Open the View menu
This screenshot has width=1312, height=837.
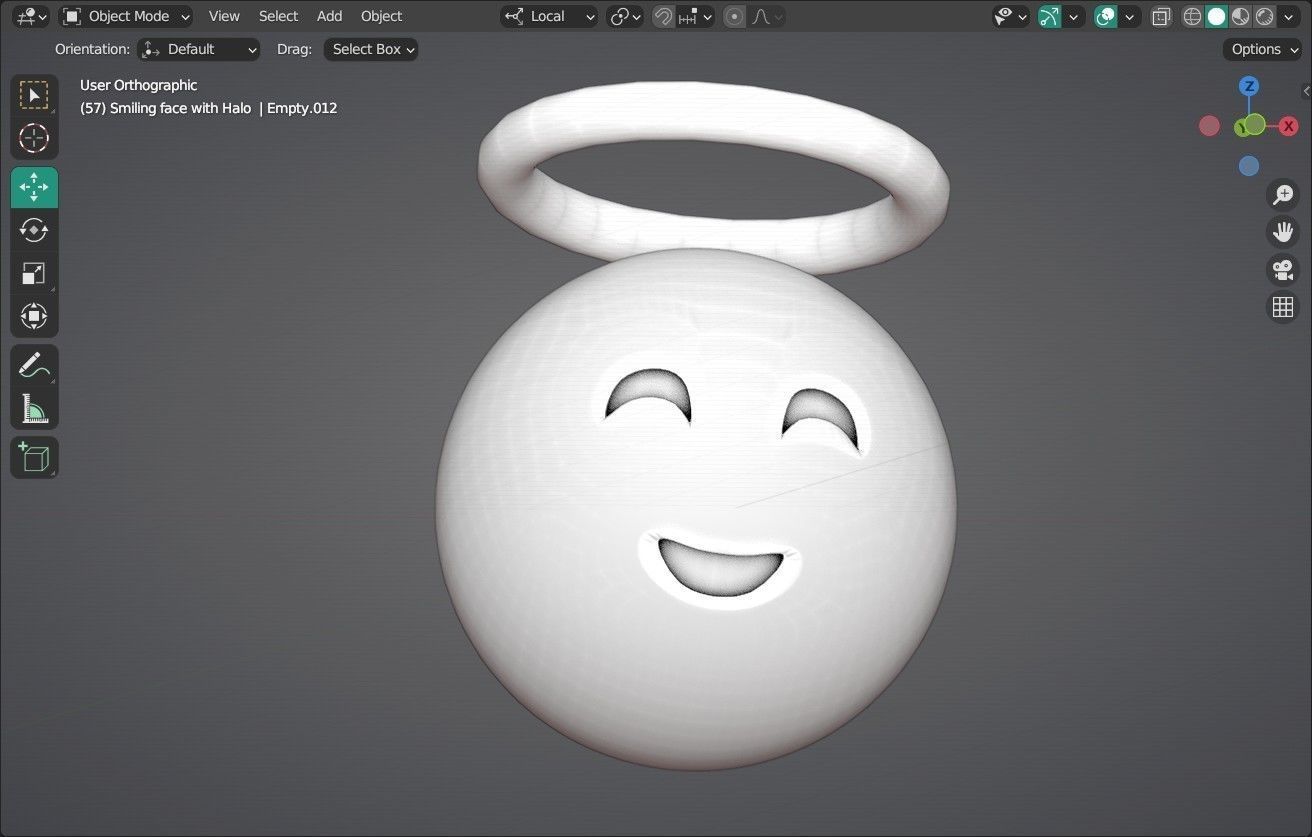pyautogui.click(x=223, y=16)
